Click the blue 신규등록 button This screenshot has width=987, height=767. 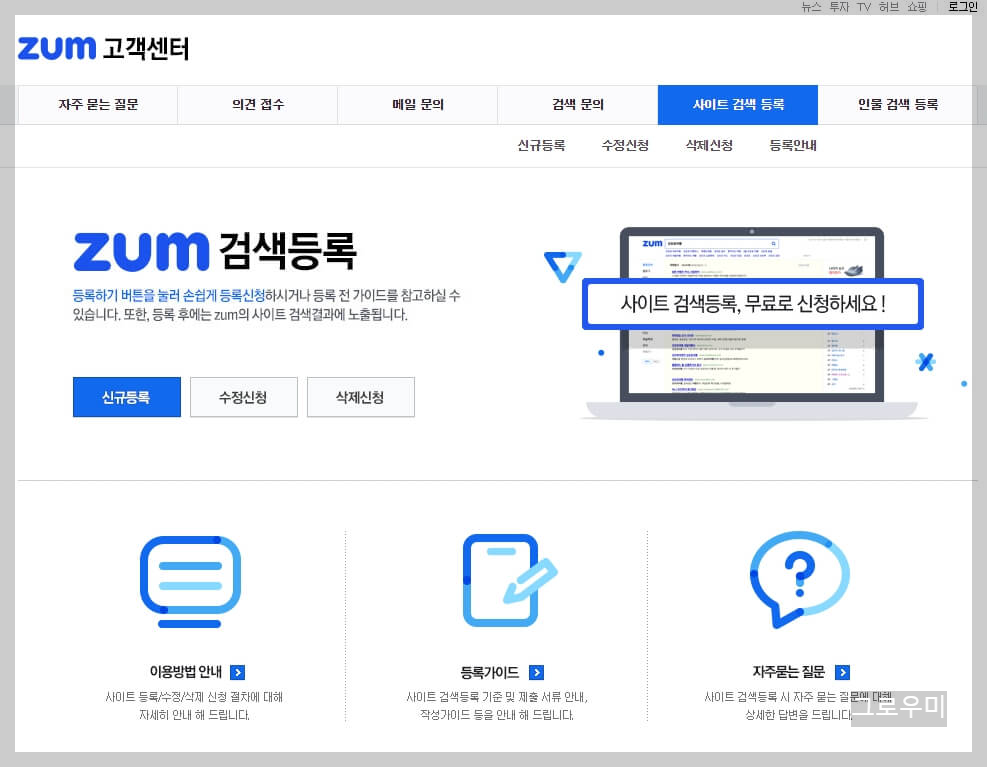[x=126, y=397]
